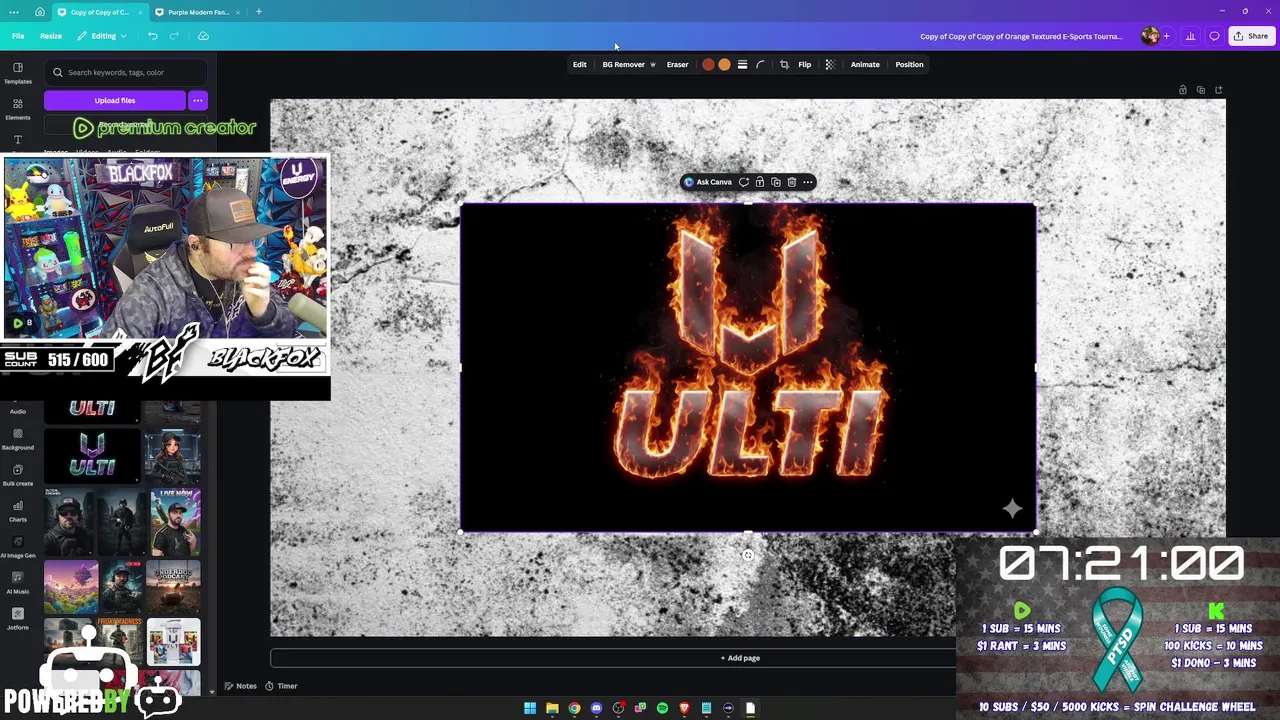
Task: Click the Flip button
Action: point(805,64)
